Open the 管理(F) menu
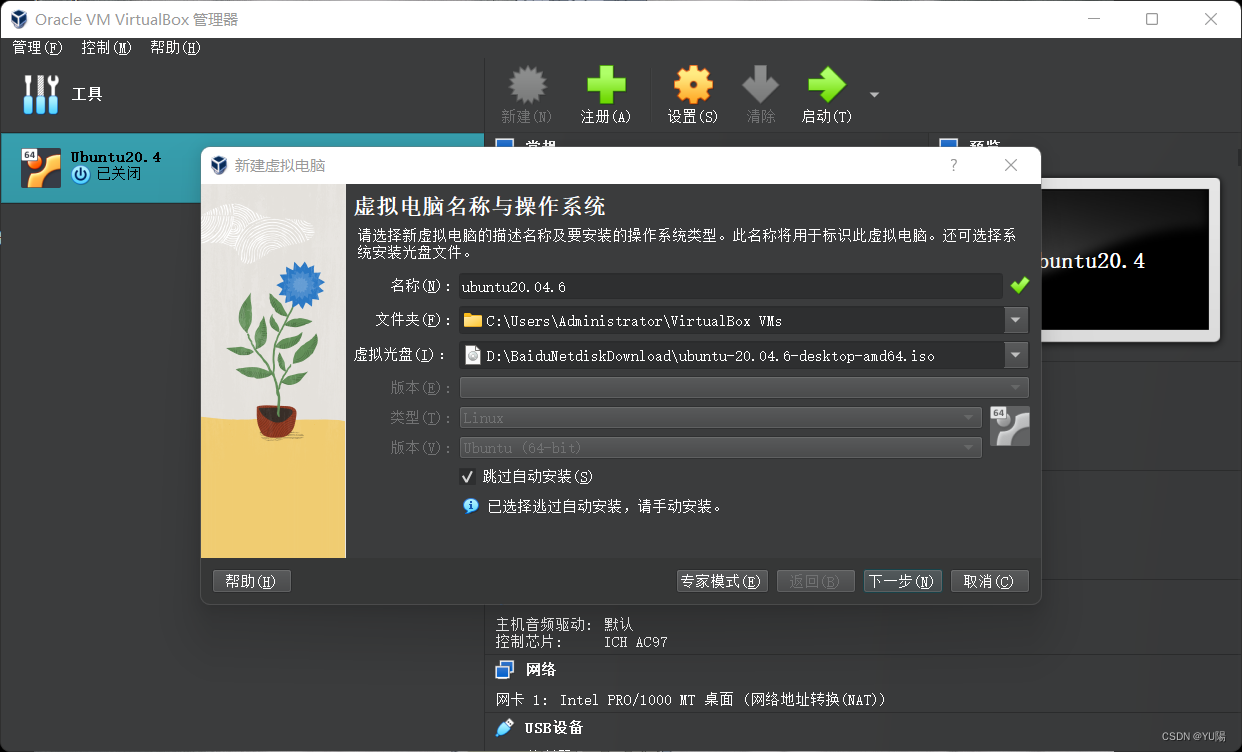Viewport: 1242px width, 752px height. click(37, 47)
